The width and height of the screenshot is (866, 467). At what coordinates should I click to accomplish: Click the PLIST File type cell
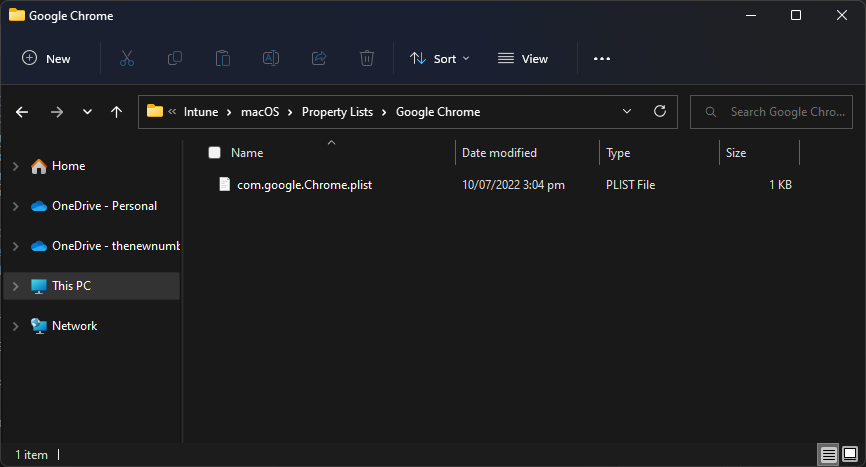630,185
